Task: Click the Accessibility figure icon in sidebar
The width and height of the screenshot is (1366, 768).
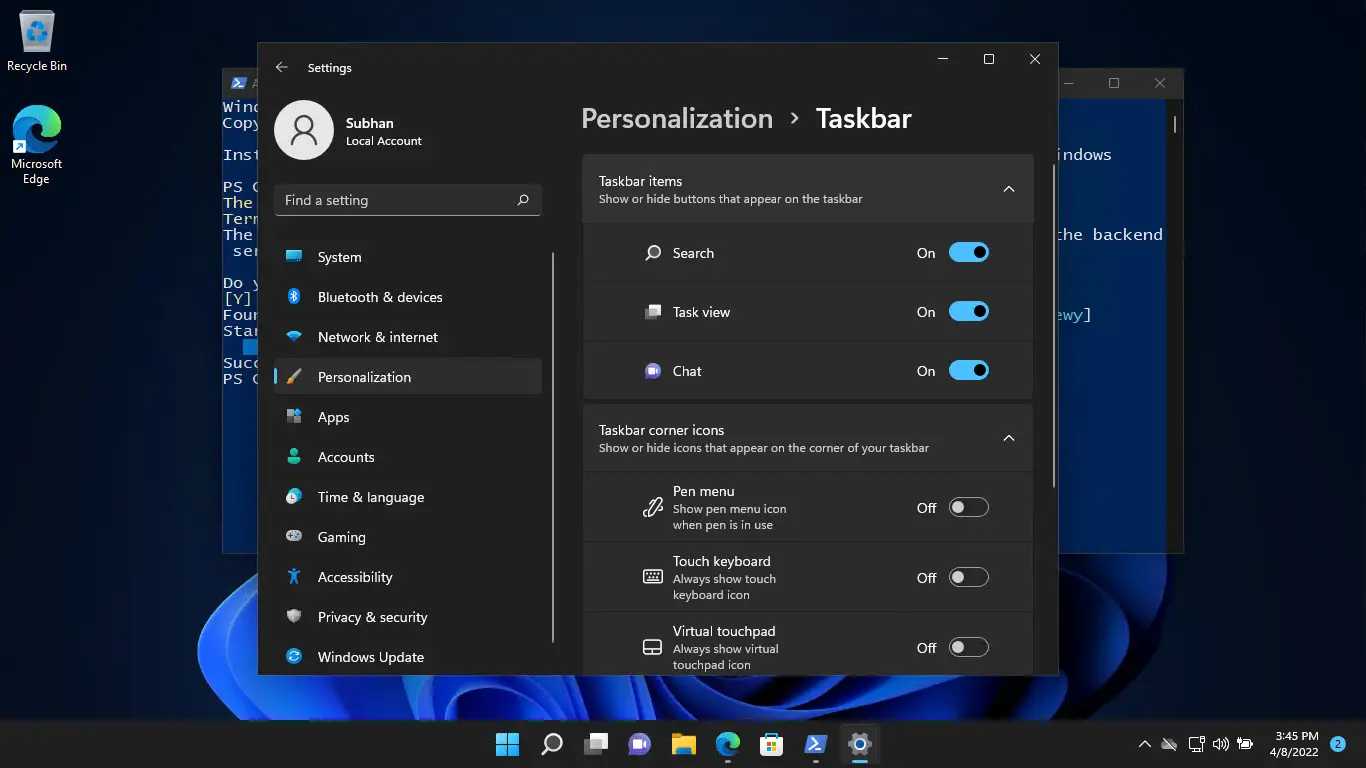Action: [294, 576]
